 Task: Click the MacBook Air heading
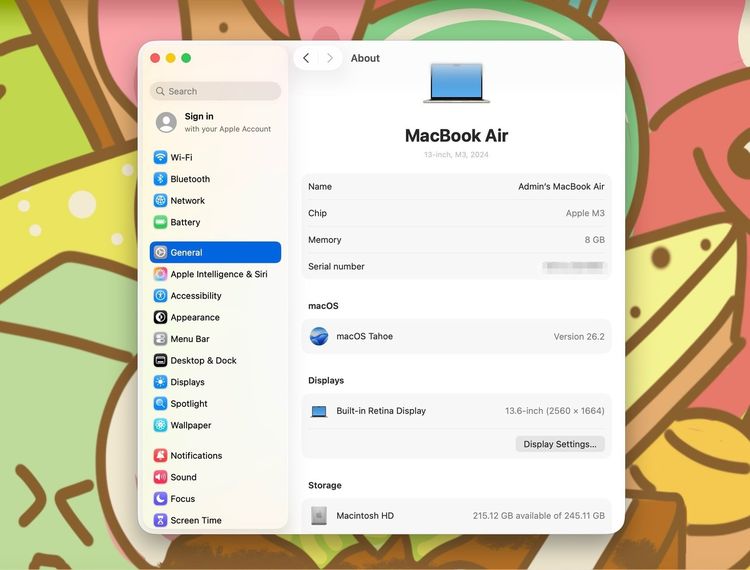tap(456, 135)
